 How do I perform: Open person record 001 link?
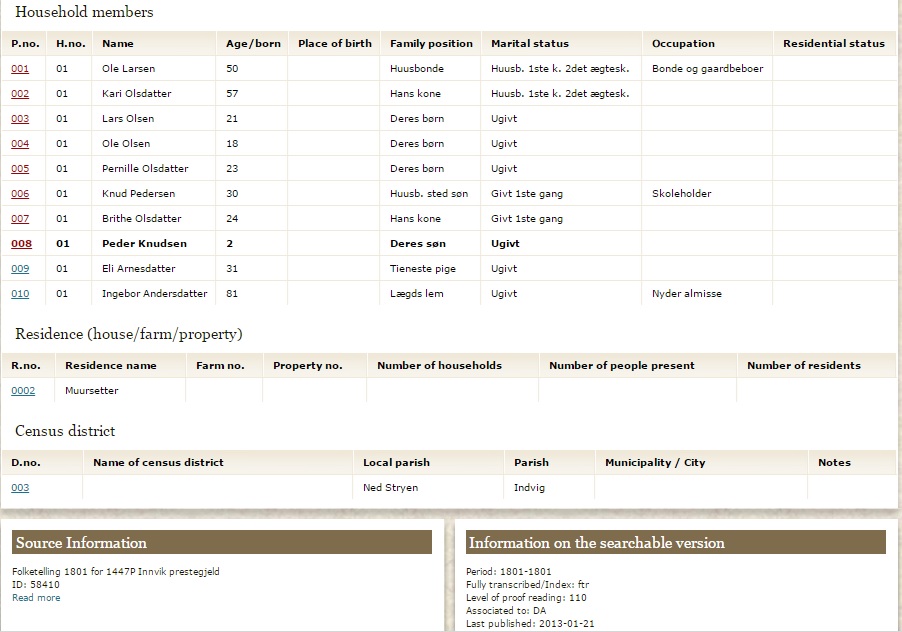coord(20,68)
